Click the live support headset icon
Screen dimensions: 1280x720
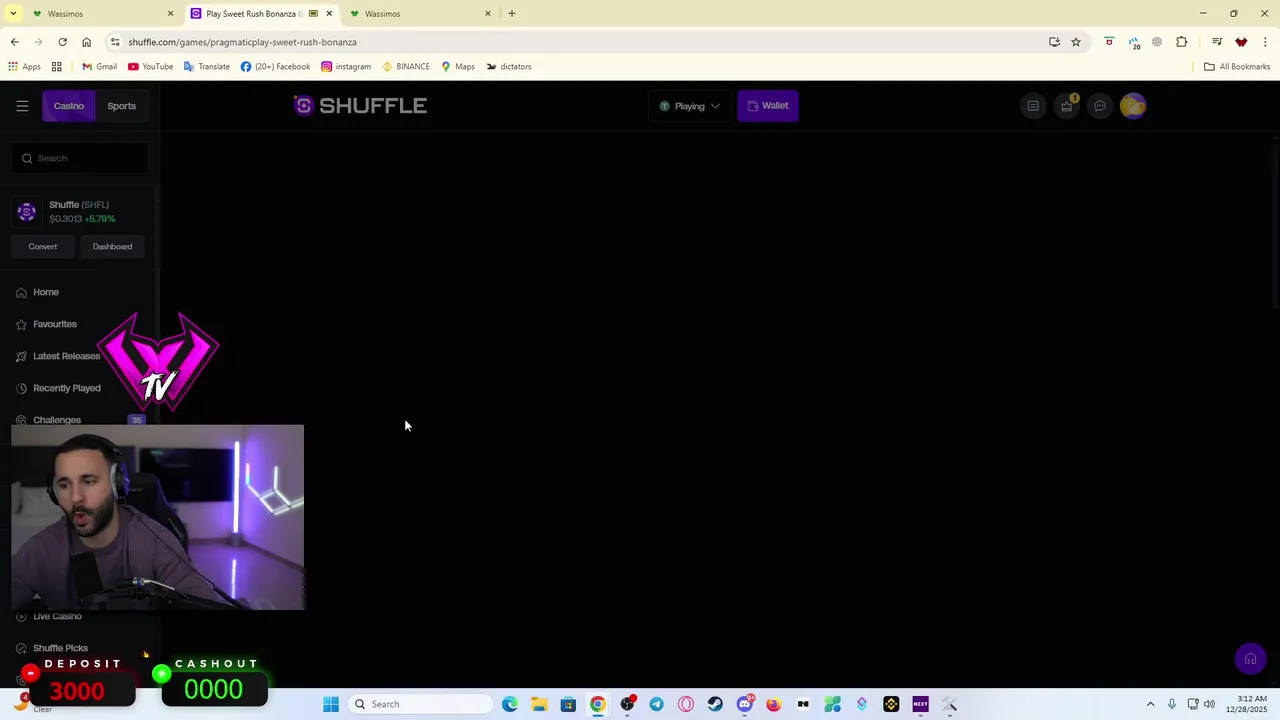pos(1250,659)
